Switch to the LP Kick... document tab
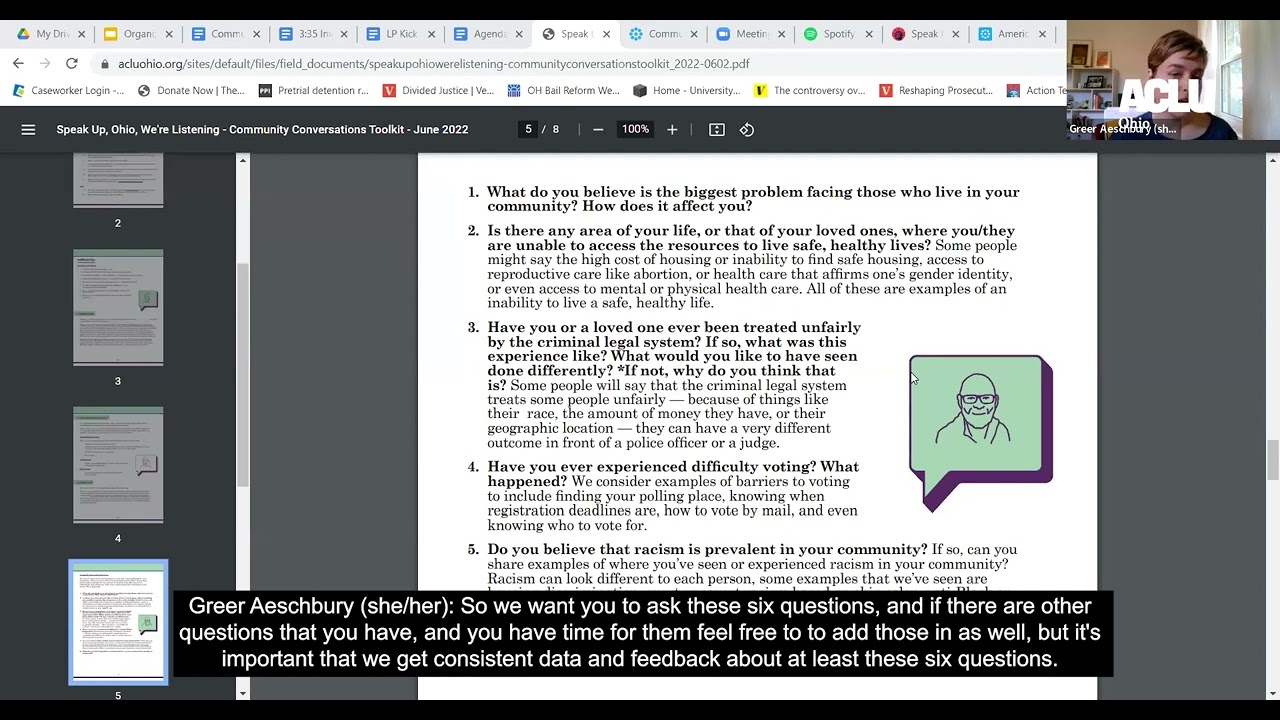Viewport: 1280px width, 720px height. click(x=401, y=34)
